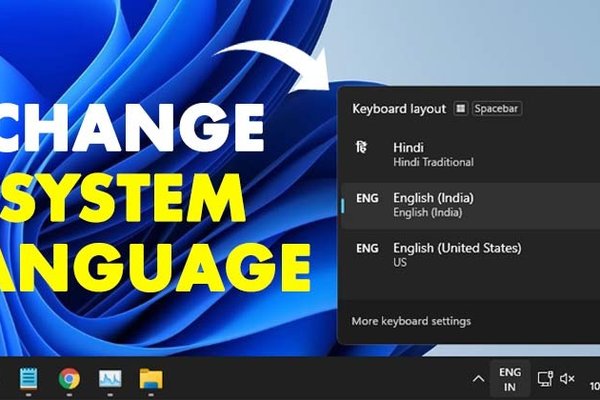Viewport: 600px width, 400px height.
Task: Open the network status tray icon
Action: coord(545,379)
